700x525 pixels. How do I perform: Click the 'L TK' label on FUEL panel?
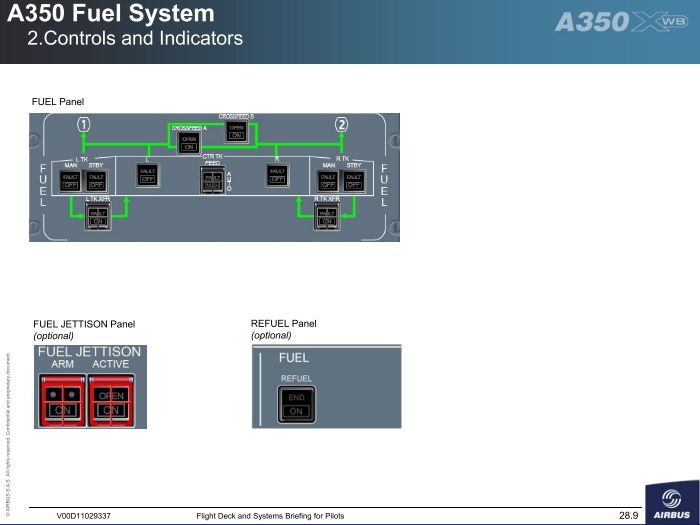pos(82,159)
